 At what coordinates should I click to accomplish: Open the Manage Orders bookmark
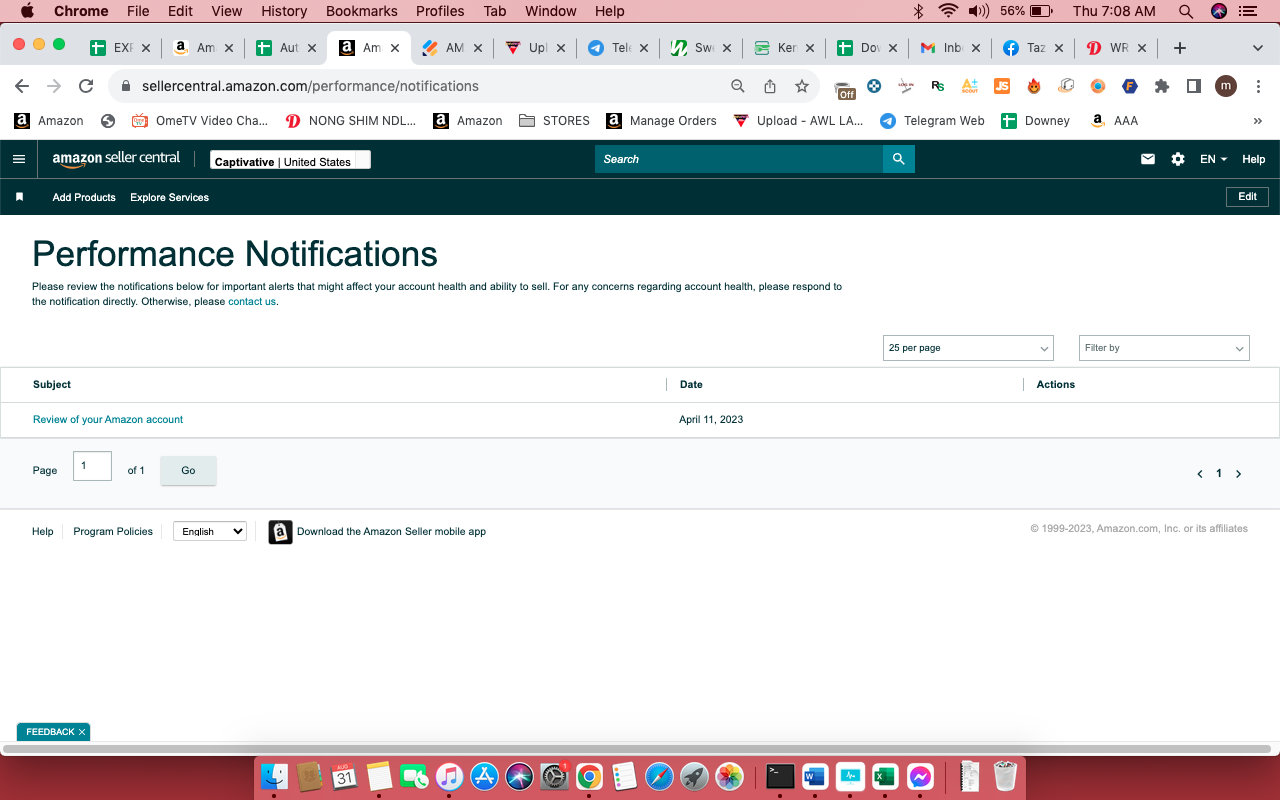coord(662,121)
